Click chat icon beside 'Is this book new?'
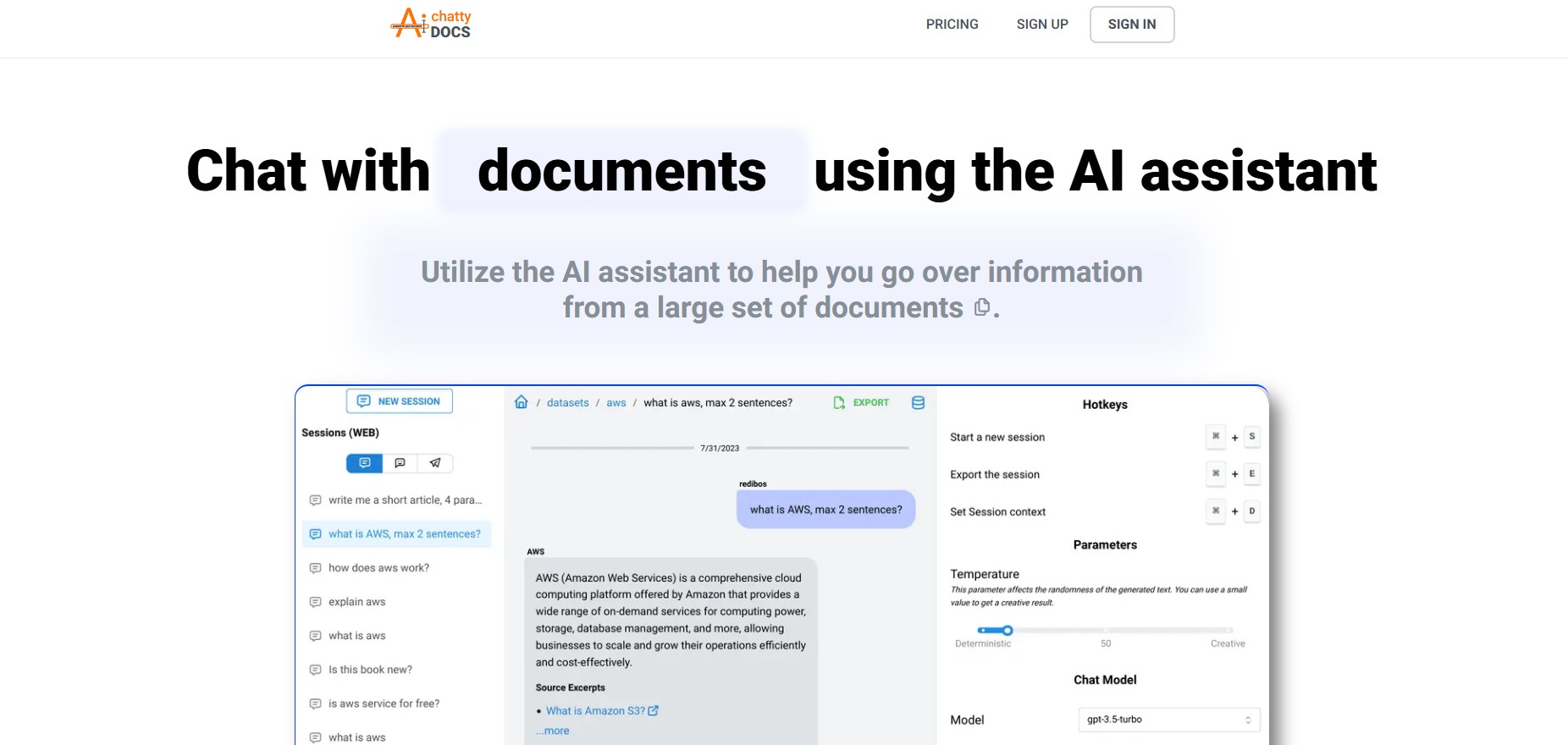This screenshot has height=745, width=1568. click(x=316, y=670)
